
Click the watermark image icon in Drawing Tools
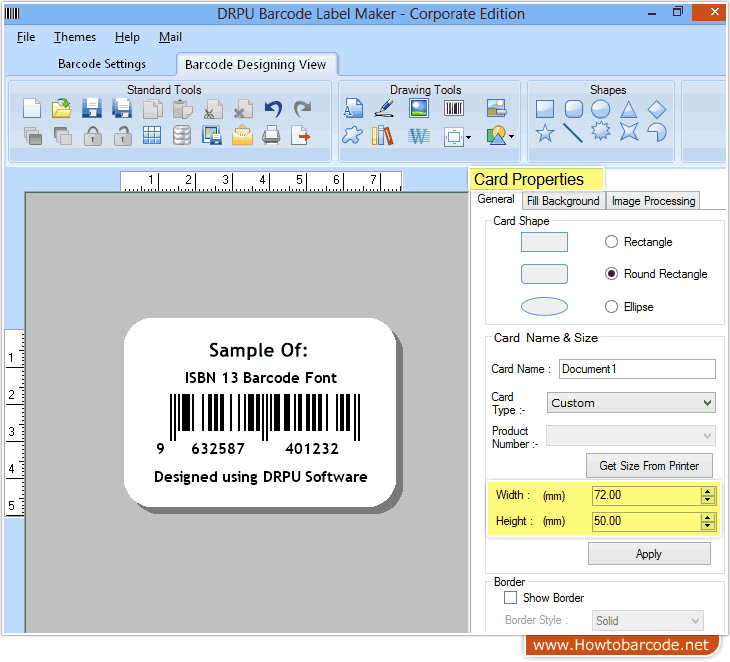(x=496, y=108)
